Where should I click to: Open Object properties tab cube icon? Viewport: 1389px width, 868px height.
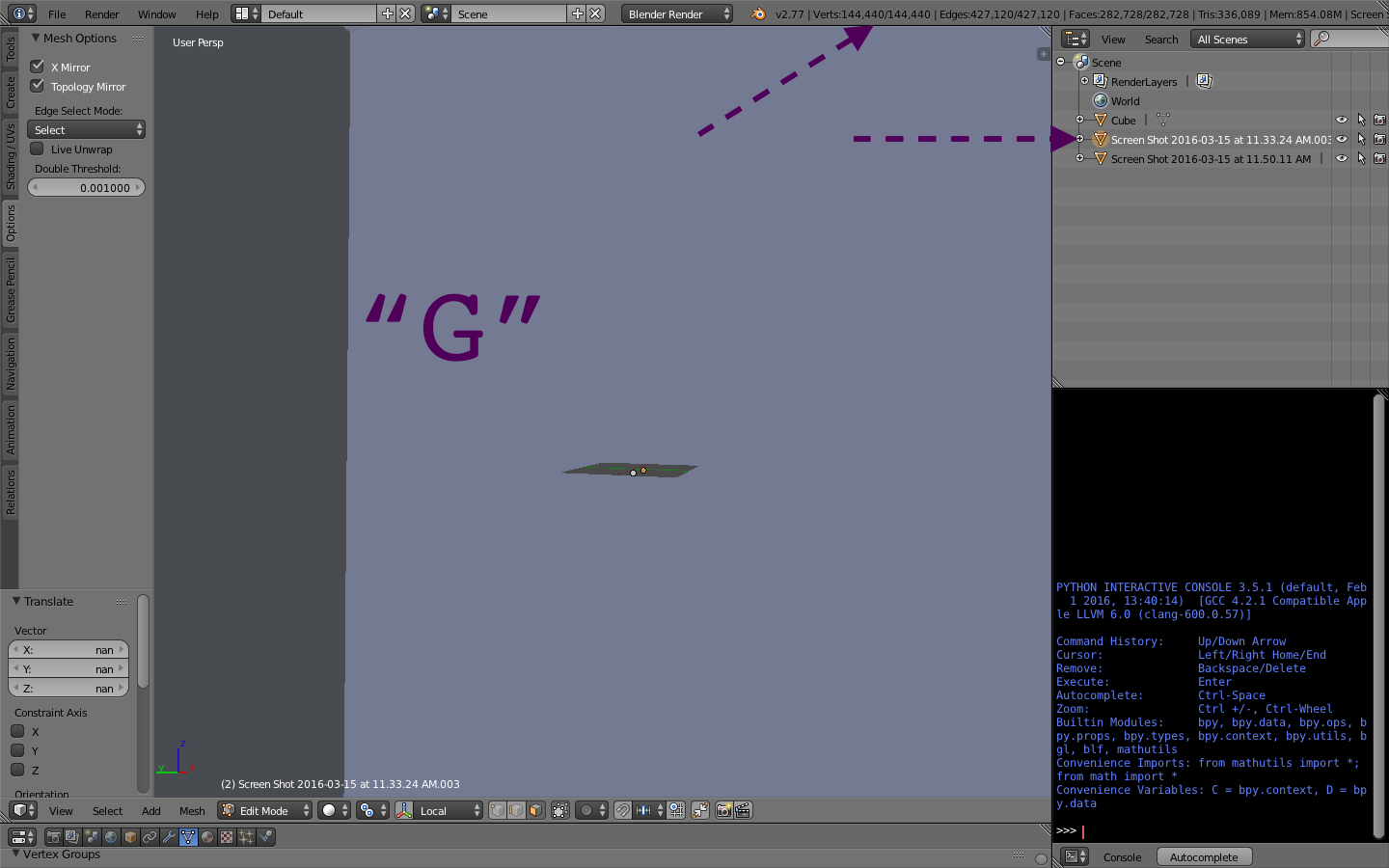coord(130,837)
